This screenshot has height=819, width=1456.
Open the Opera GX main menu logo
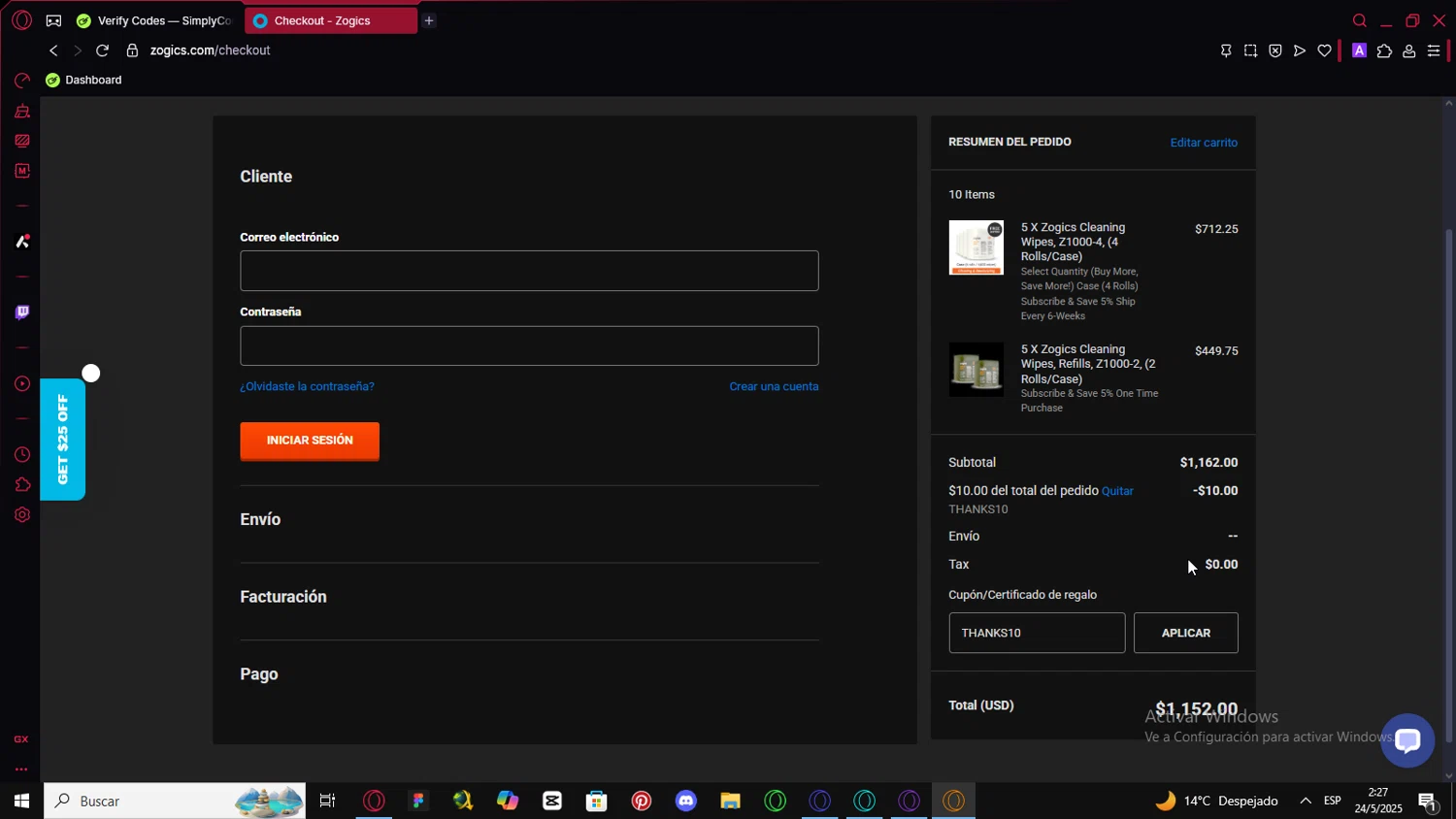tap(21, 20)
